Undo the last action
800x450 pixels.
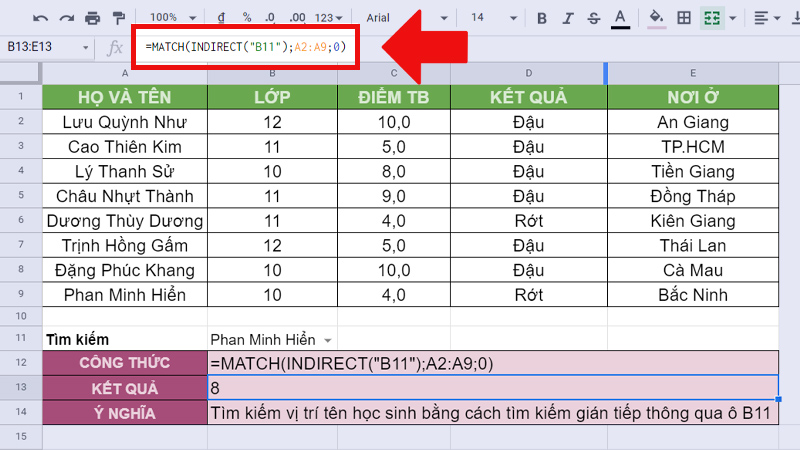click(x=40, y=18)
